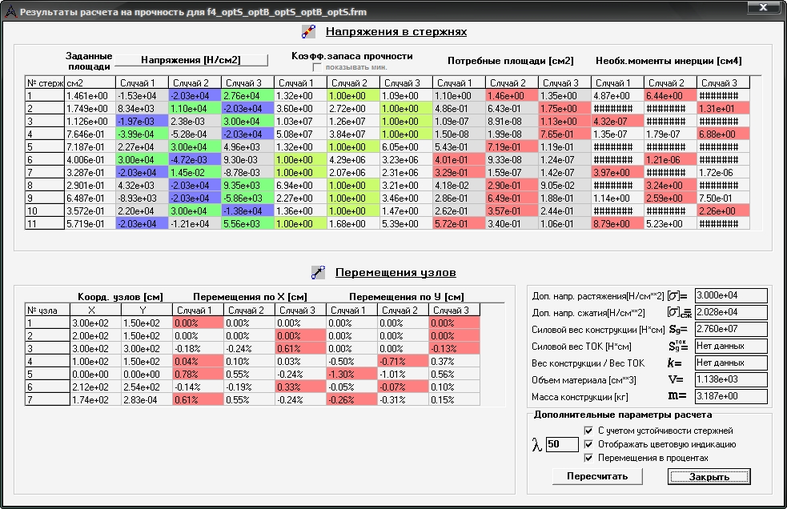Click the red displacement cell -0.71%
Viewport: 787px width, 509px height.
403,361
